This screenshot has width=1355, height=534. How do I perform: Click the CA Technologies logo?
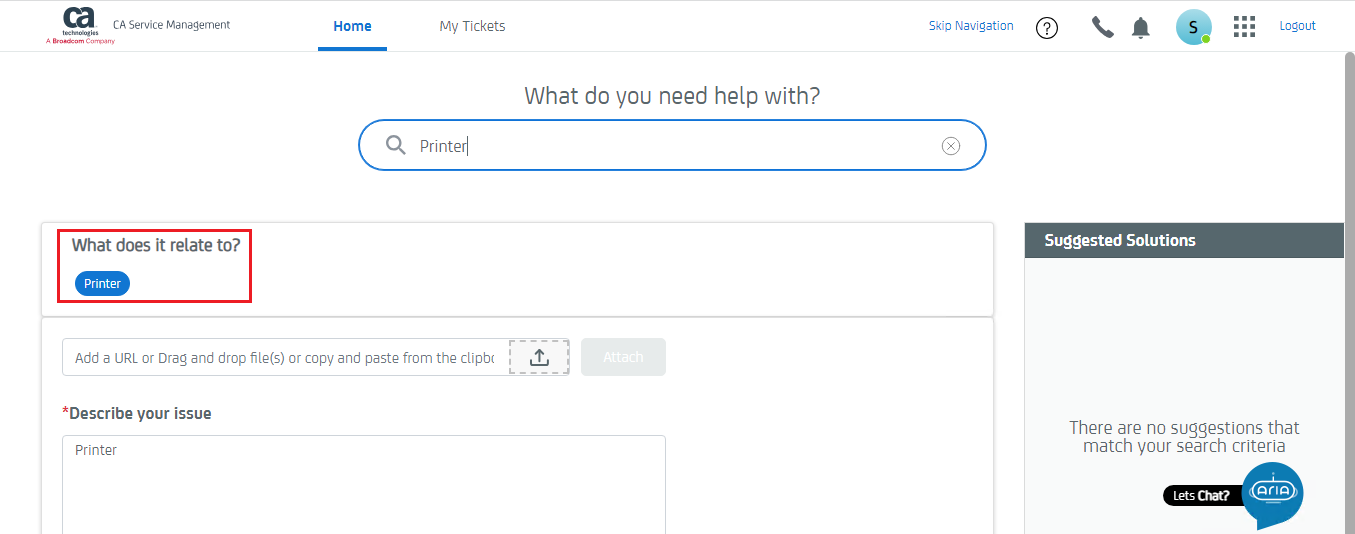click(x=81, y=26)
